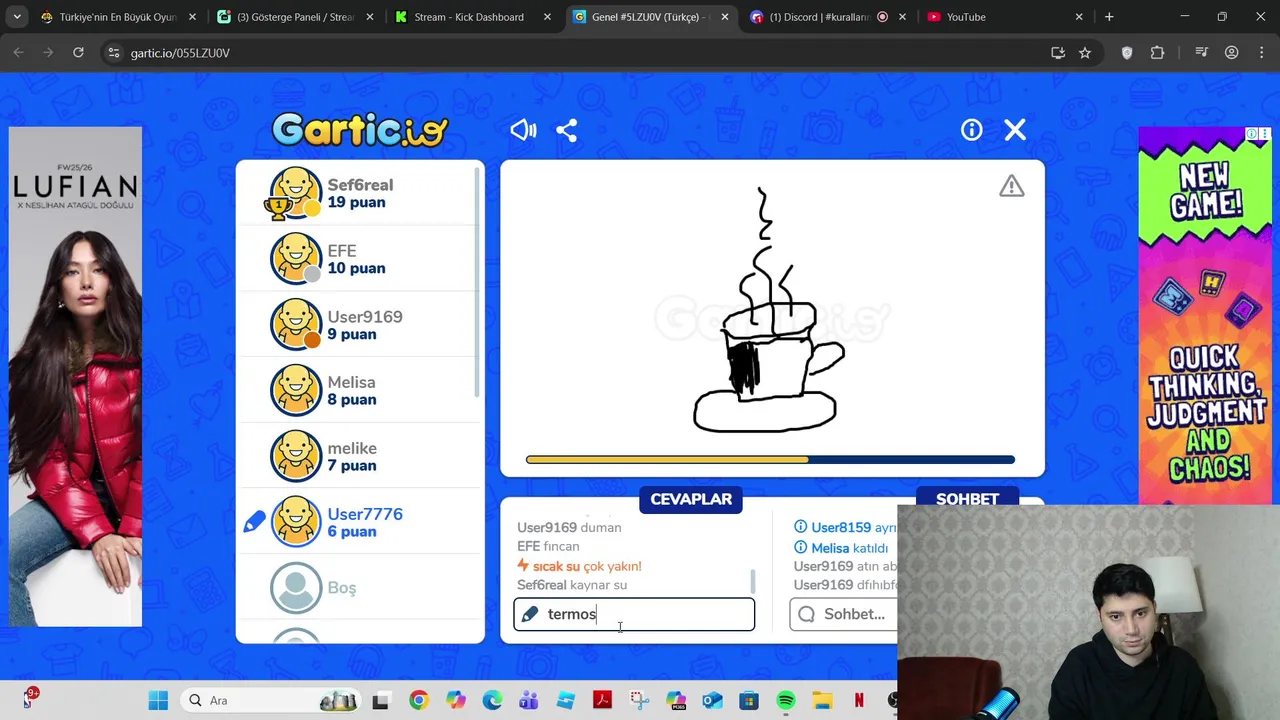This screenshot has height=720, width=1280.
Task: Report the drawing with the warning triangle
Action: coord(1012,186)
